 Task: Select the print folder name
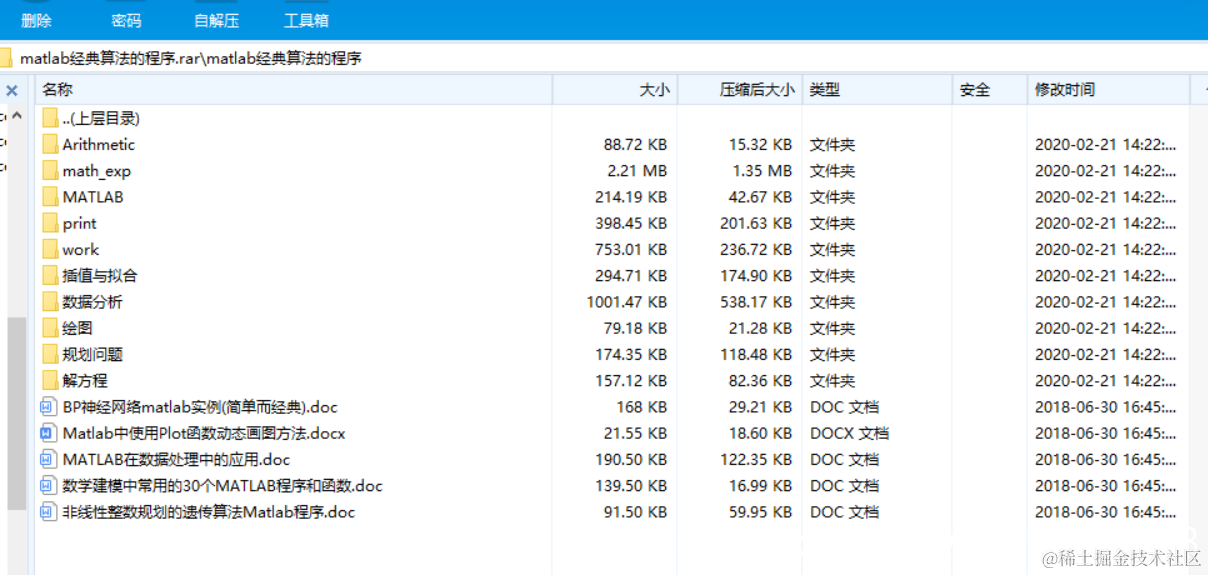point(79,223)
